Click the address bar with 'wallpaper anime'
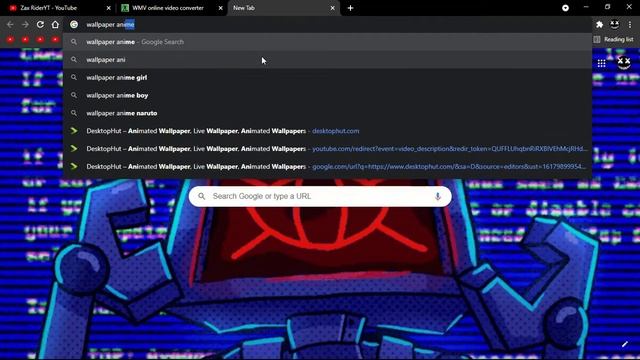The width and height of the screenshot is (640, 360). click(327, 24)
